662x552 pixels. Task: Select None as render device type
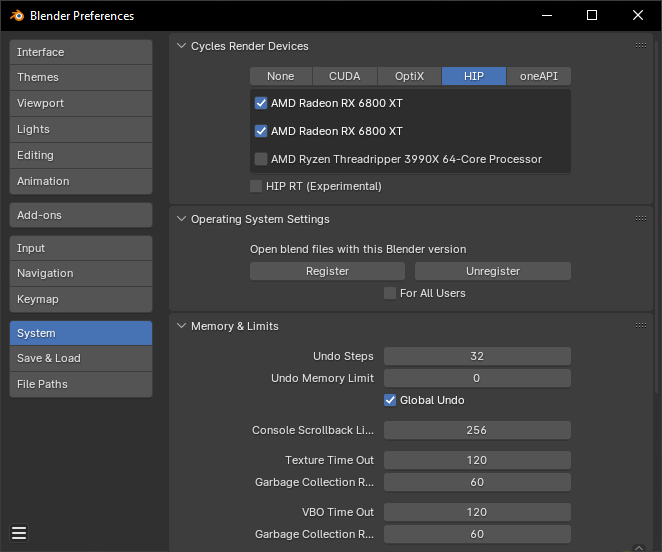tap(281, 76)
